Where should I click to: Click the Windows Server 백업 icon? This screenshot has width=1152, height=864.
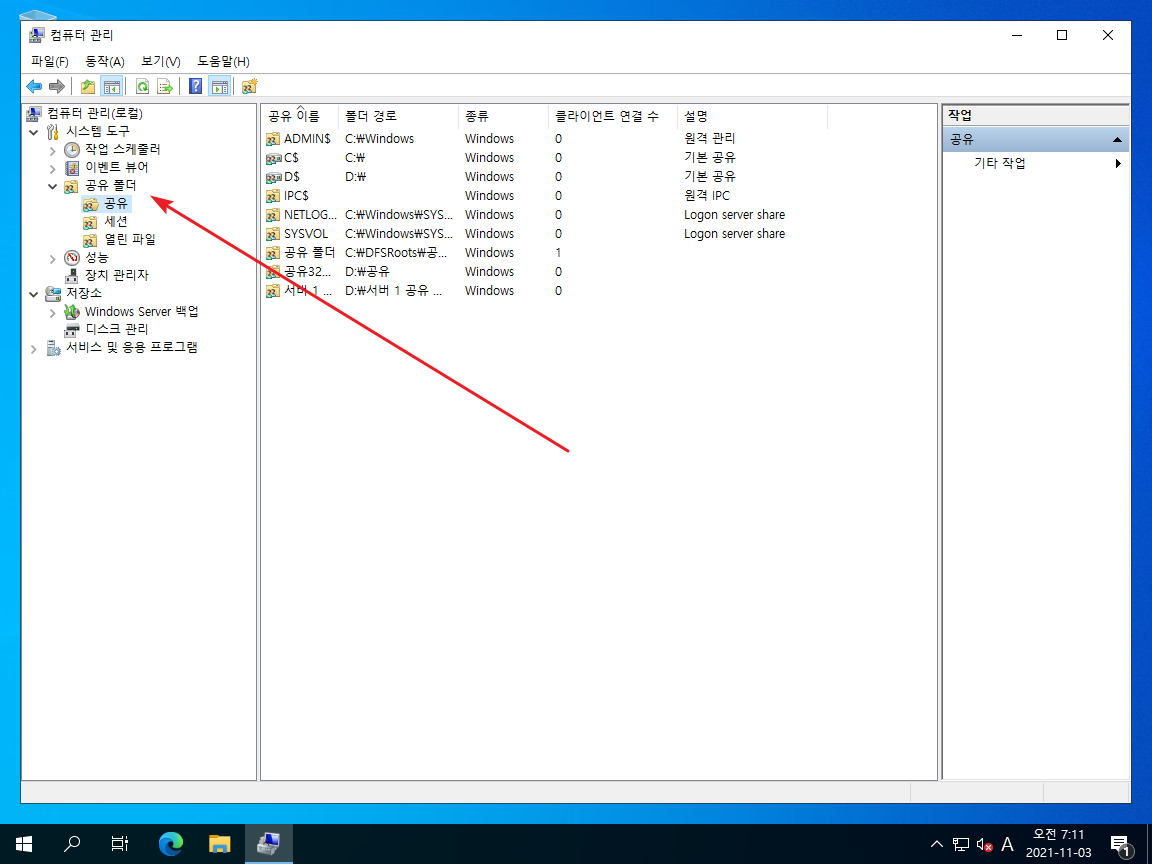[71, 312]
